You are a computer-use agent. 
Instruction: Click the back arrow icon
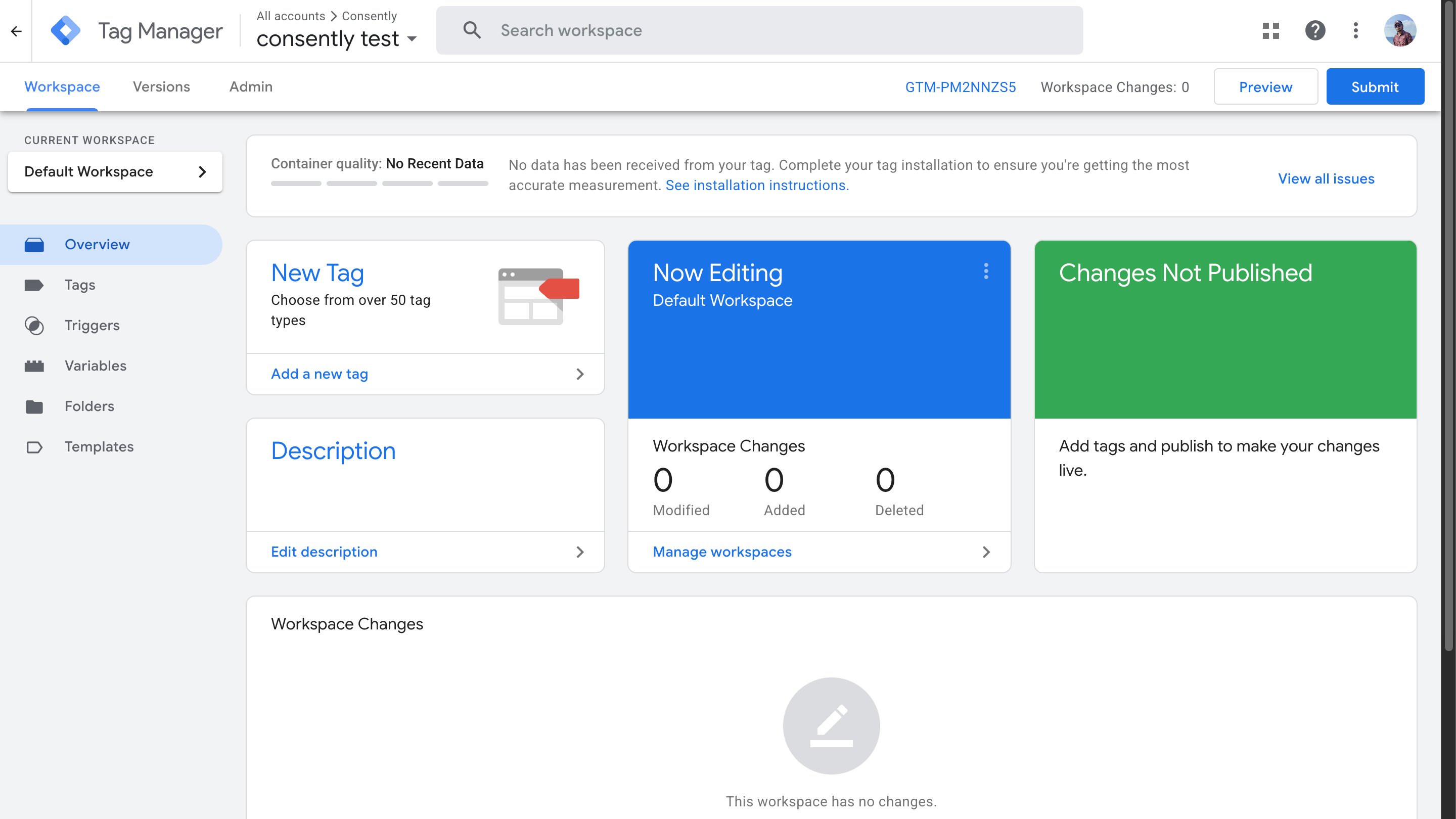[x=16, y=31]
